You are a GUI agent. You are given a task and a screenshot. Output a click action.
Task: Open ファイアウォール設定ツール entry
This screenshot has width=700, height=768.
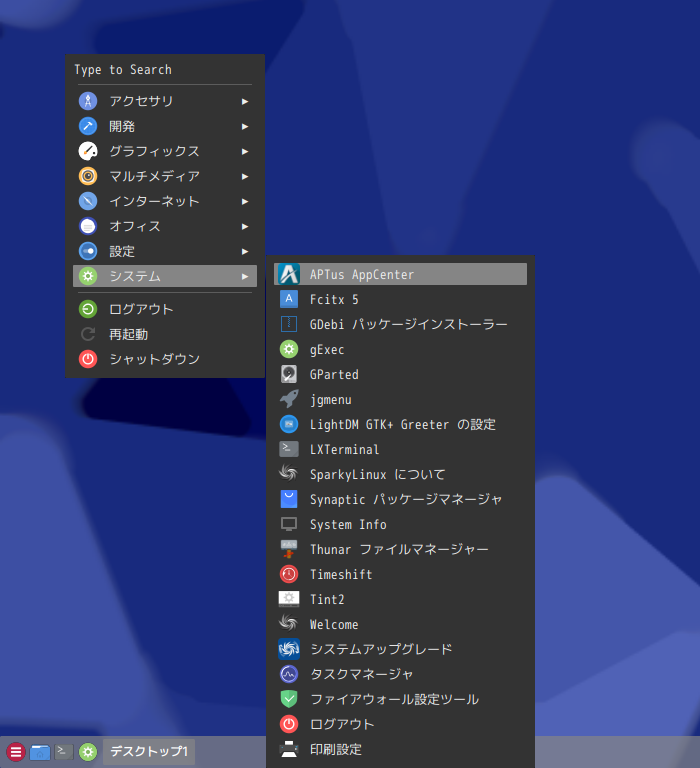click(400, 699)
